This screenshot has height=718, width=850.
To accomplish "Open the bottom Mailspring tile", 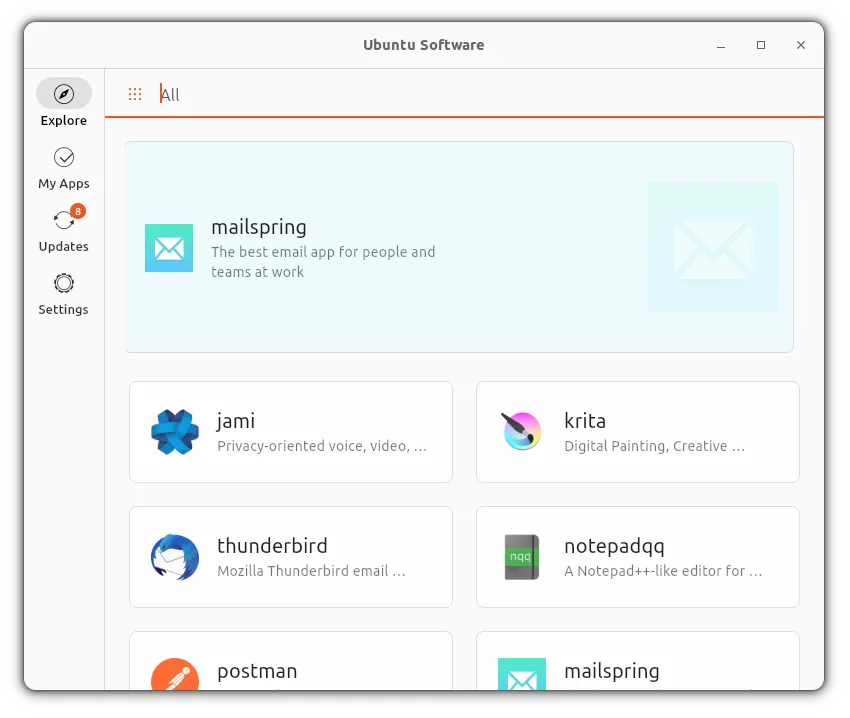I will (637, 670).
